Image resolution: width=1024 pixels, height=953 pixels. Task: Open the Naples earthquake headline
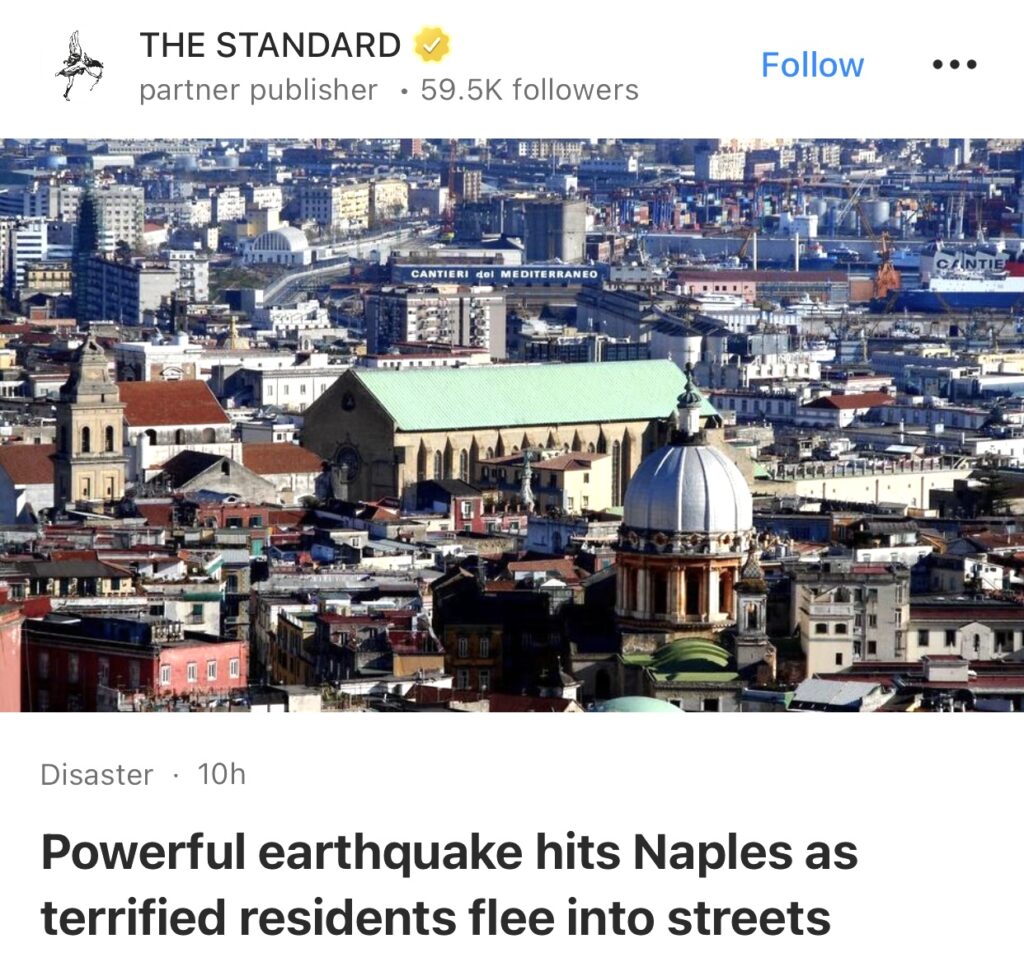449,853
